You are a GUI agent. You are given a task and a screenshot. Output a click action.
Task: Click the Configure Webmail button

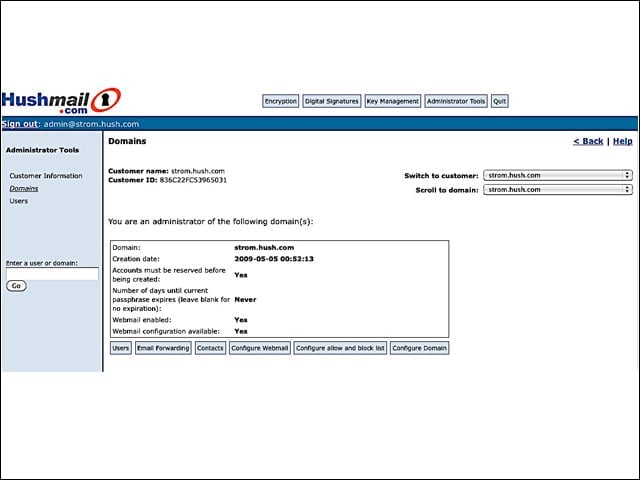point(260,348)
